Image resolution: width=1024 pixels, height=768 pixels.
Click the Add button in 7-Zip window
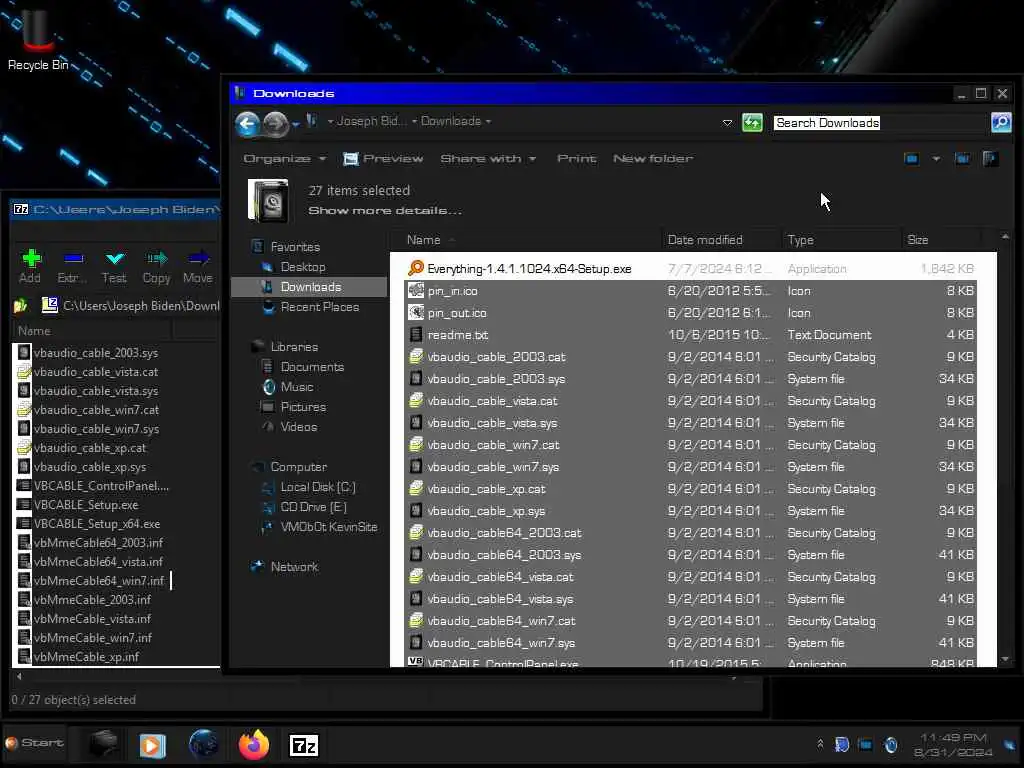30,267
